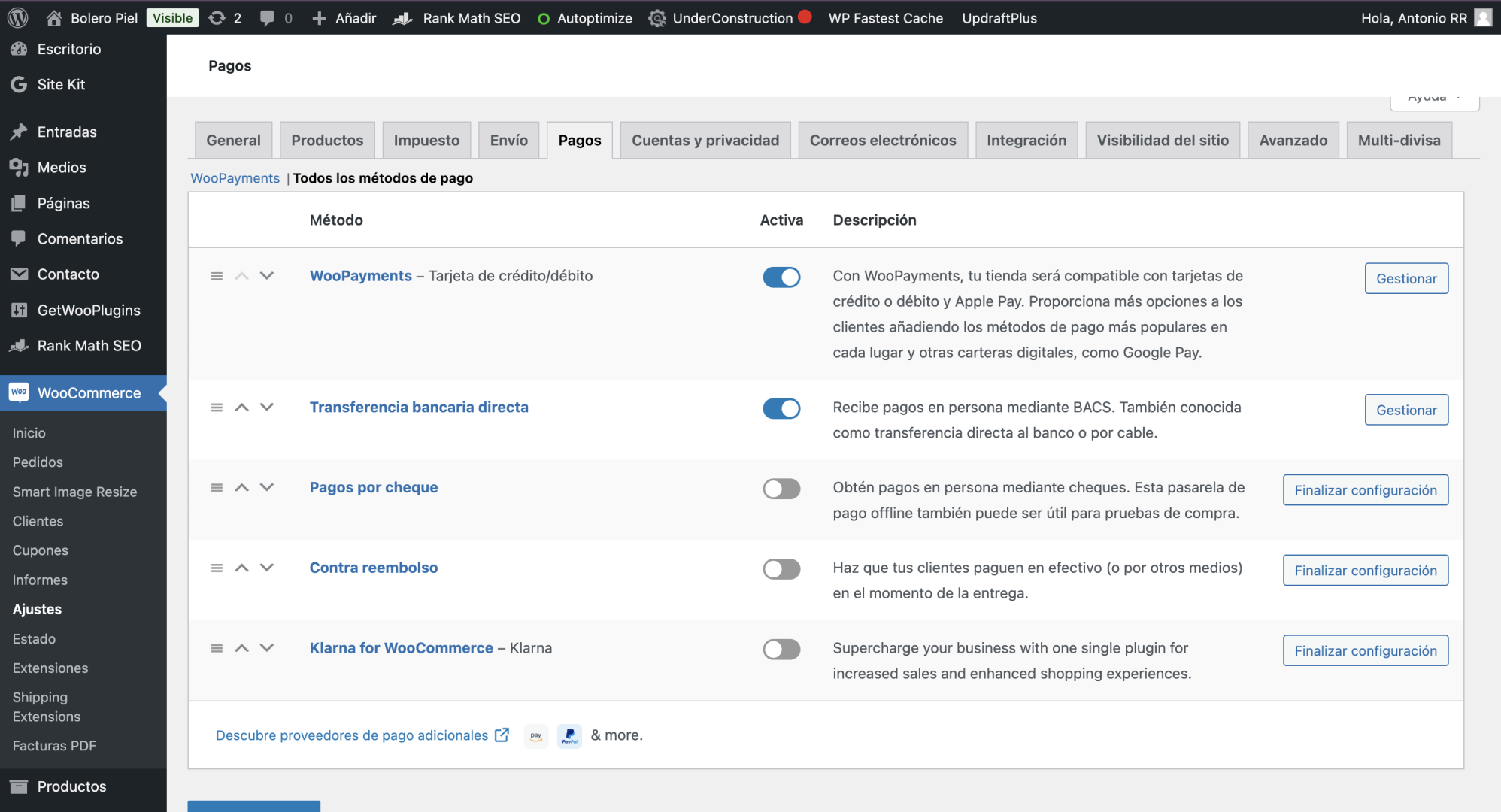This screenshot has height=812, width=1501.
Task: Open Facturas PDF in the WooCommerce submenu
Action: click(54, 746)
